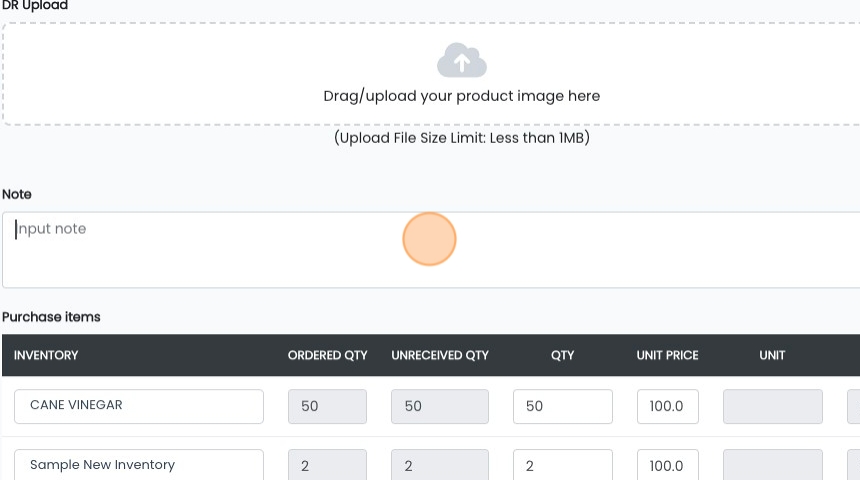
Task: Click the 'Drag/upload your product image here' text
Action: pyautogui.click(x=461, y=96)
